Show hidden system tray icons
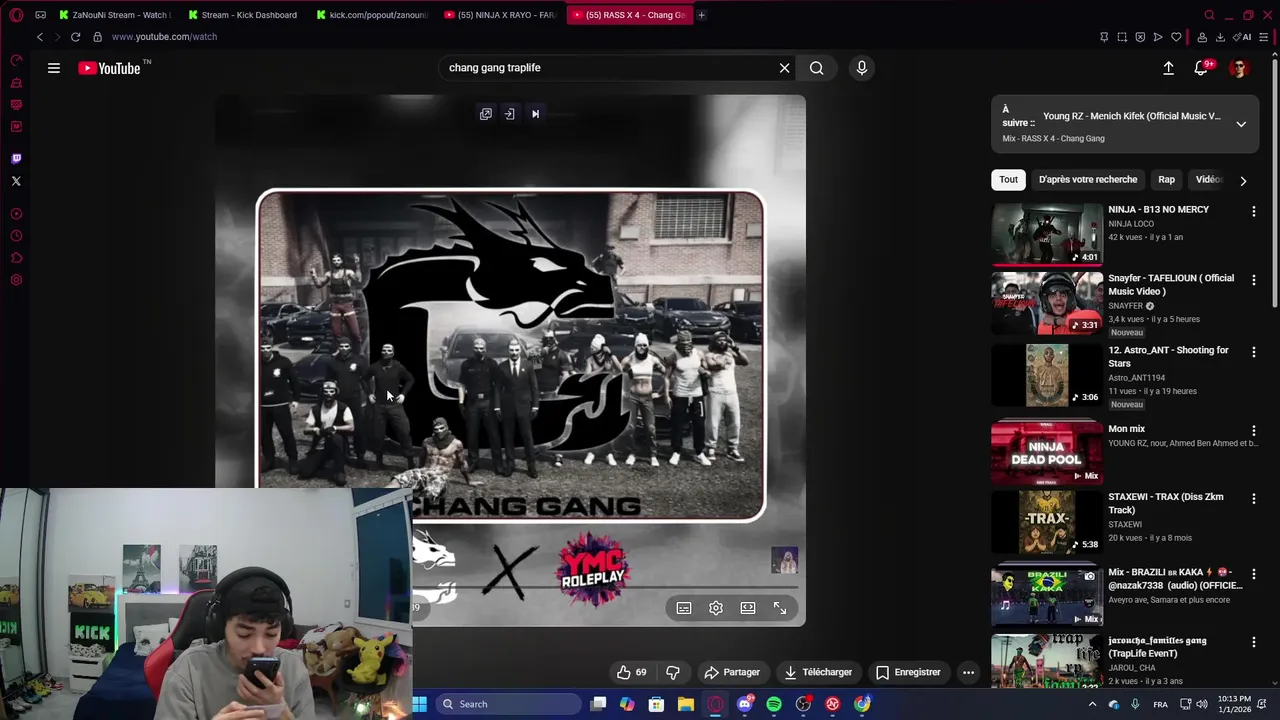This screenshot has width=1280, height=720. click(1092, 704)
